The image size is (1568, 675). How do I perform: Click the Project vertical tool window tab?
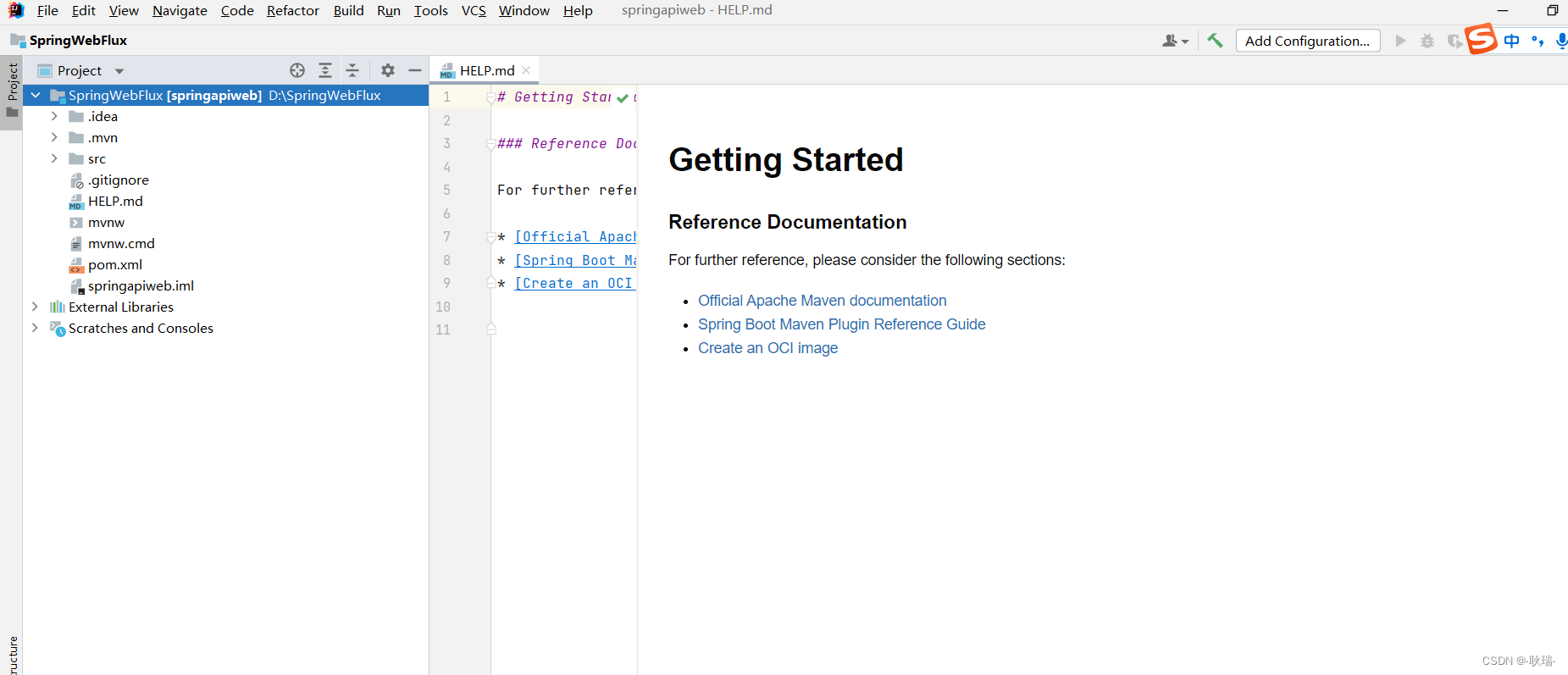click(12, 90)
